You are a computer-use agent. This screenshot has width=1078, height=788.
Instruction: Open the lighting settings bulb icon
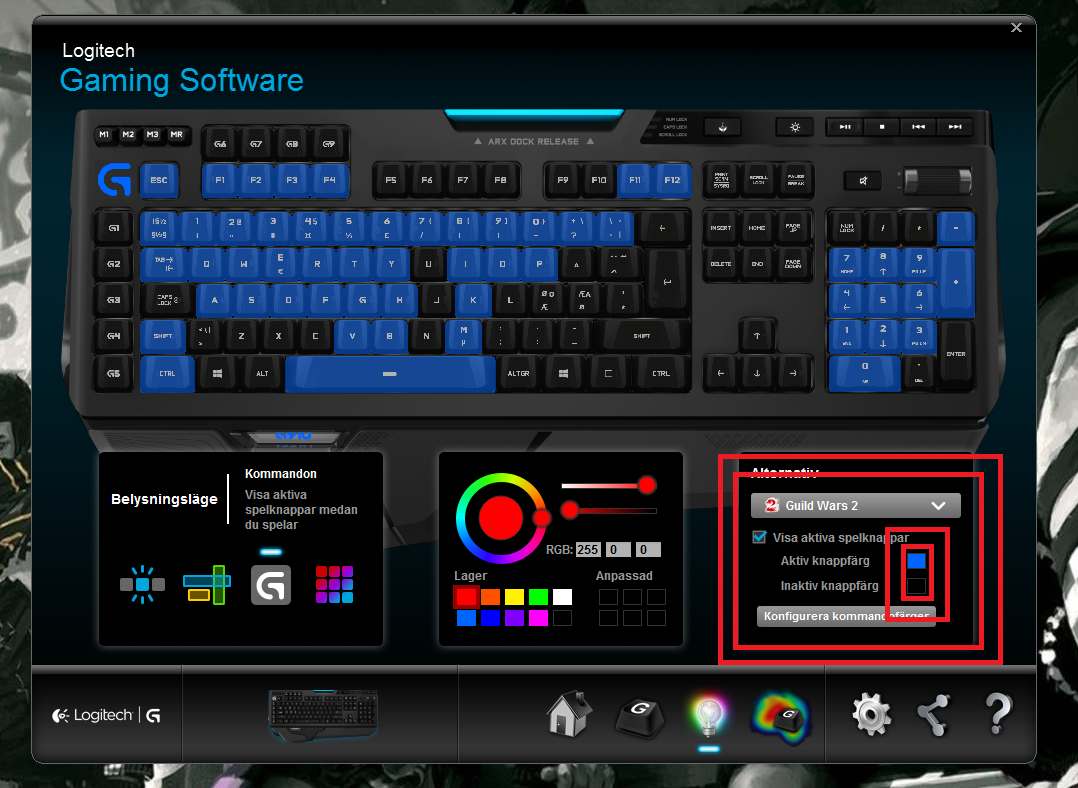tap(708, 716)
